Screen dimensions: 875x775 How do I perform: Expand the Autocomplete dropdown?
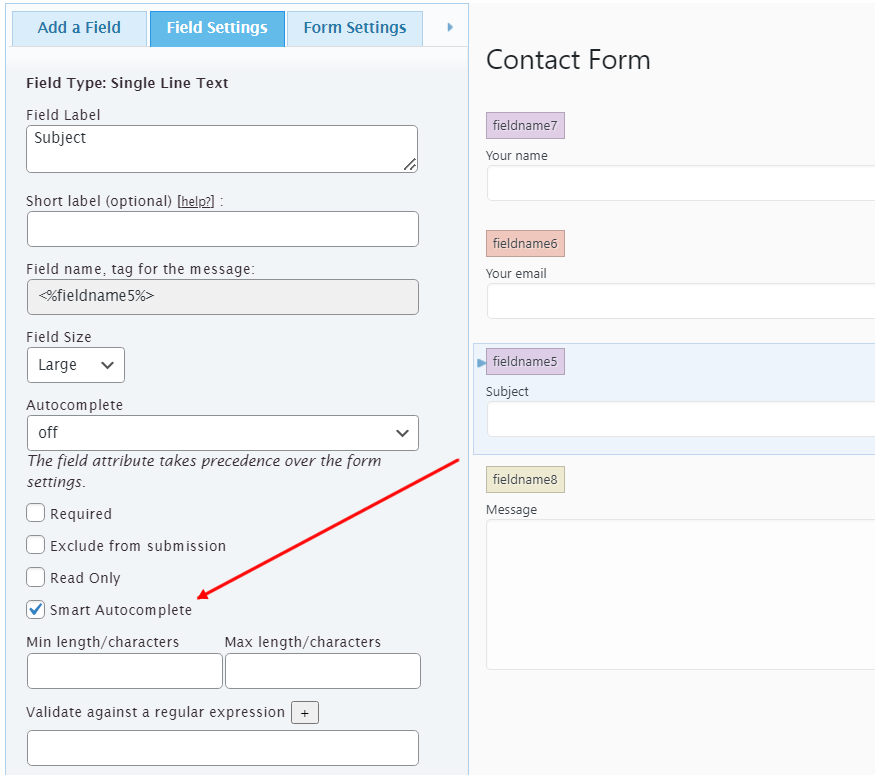tap(222, 433)
